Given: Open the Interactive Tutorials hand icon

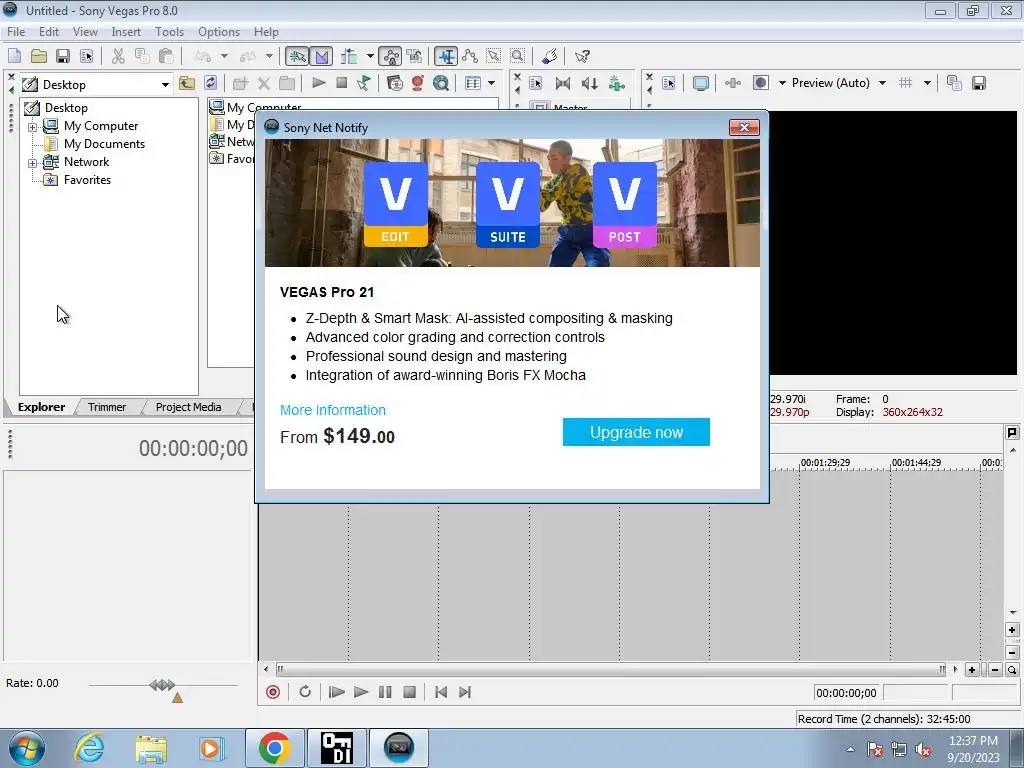Looking at the screenshot, I should point(550,56).
